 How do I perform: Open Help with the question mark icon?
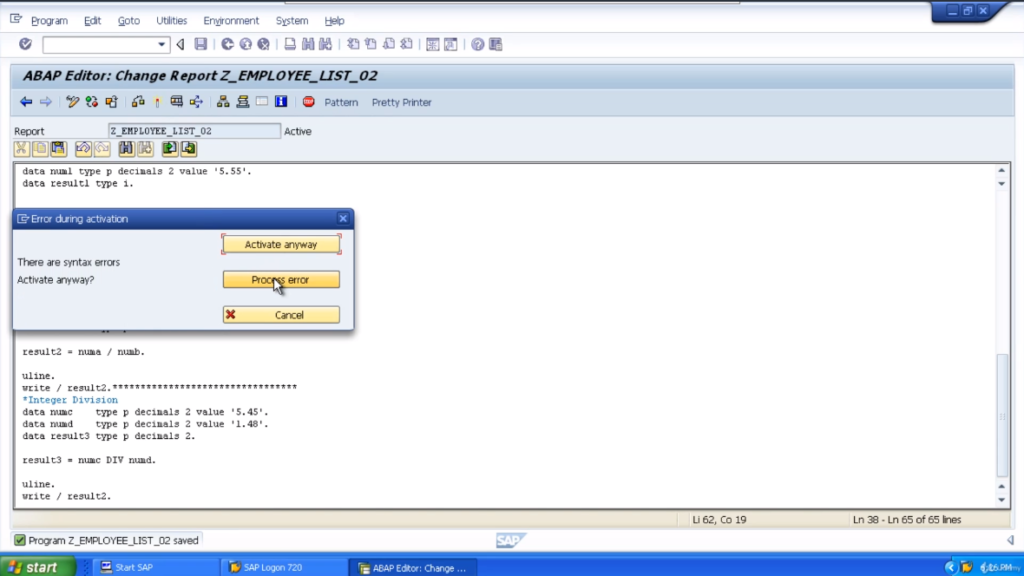tap(478, 44)
